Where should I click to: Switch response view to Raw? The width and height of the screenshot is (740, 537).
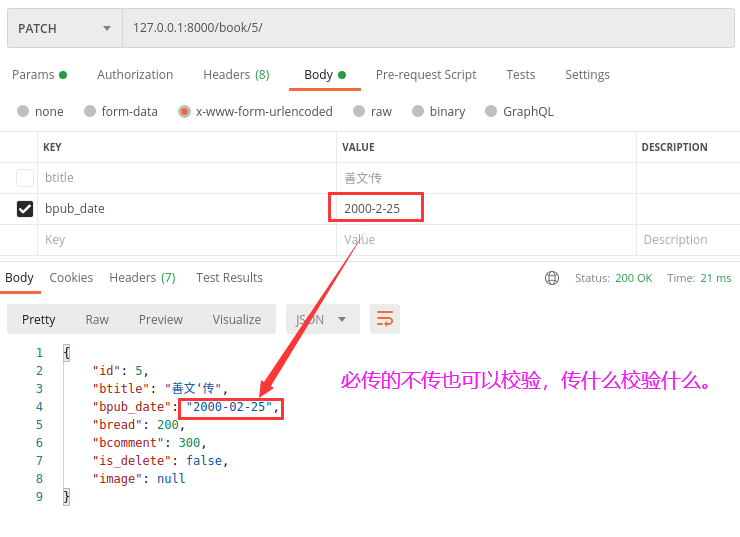(x=97, y=319)
